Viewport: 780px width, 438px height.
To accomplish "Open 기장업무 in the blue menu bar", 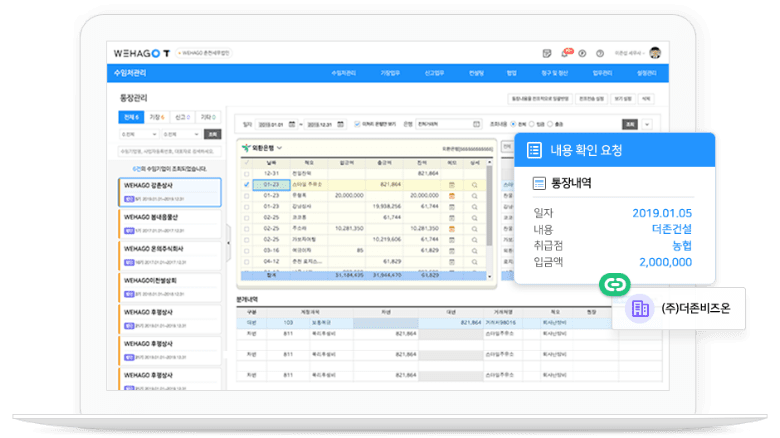I will (x=390, y=73).
